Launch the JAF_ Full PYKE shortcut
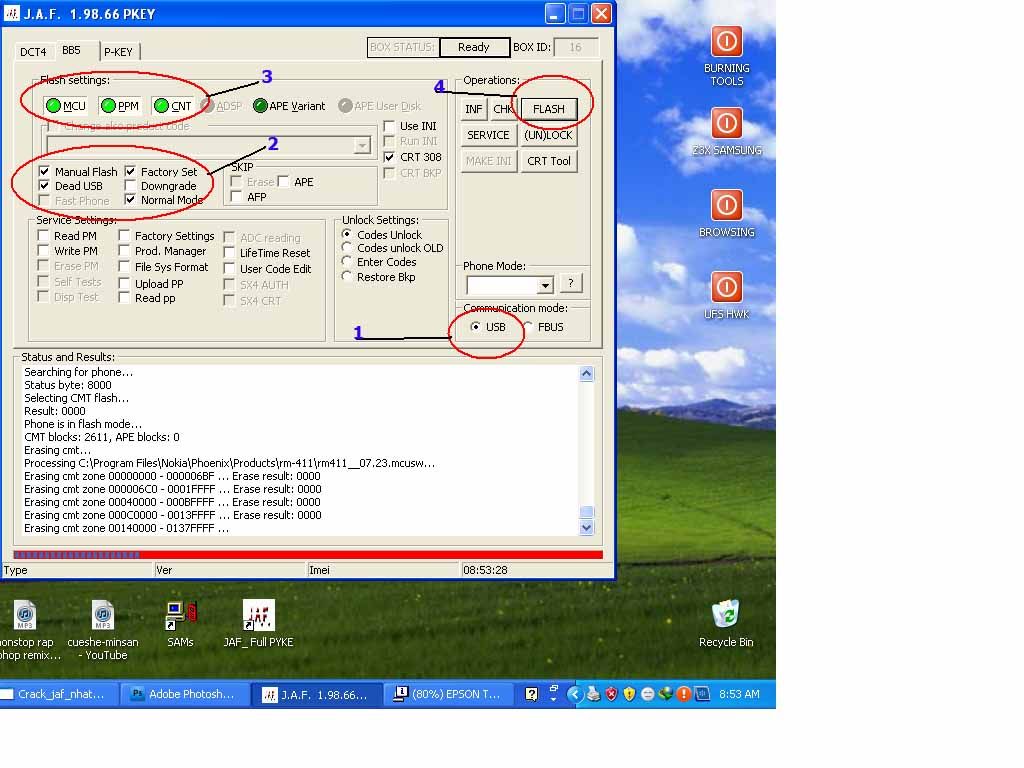 point(258,615)
